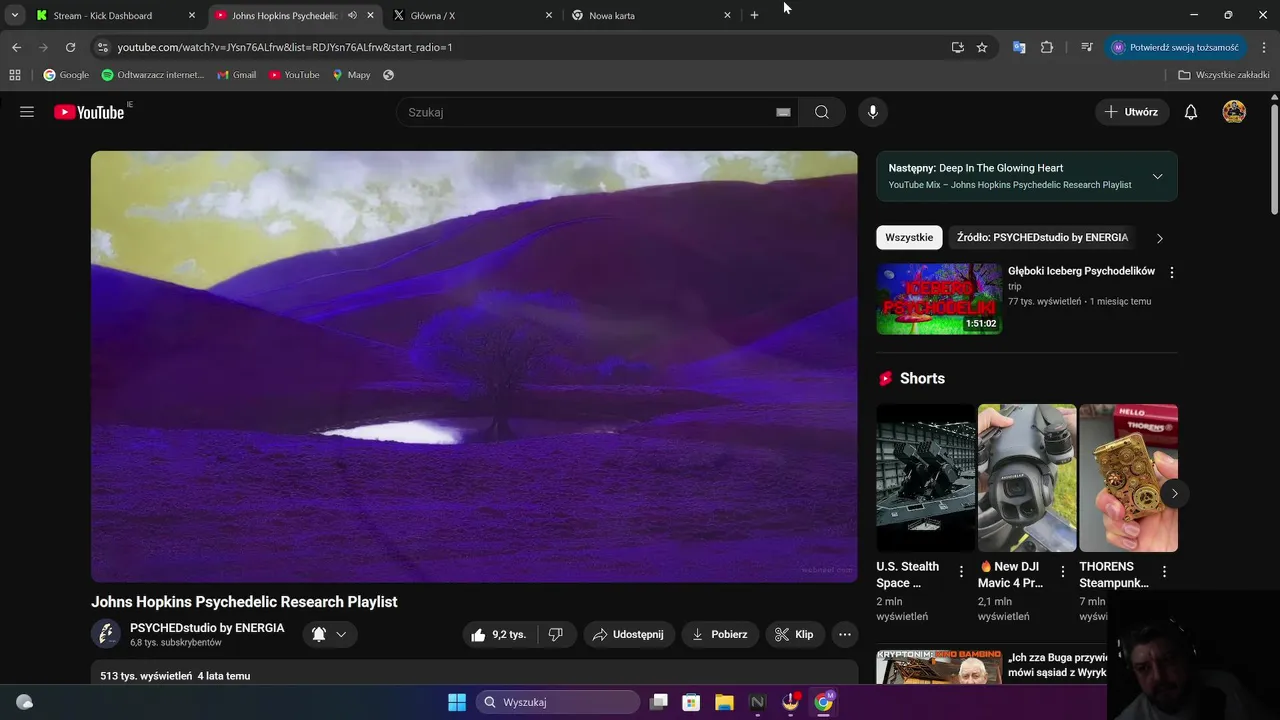Open the media control icon in the Chrome toolbar
The image size is (1280, 720).
[x=1087, y=47]
